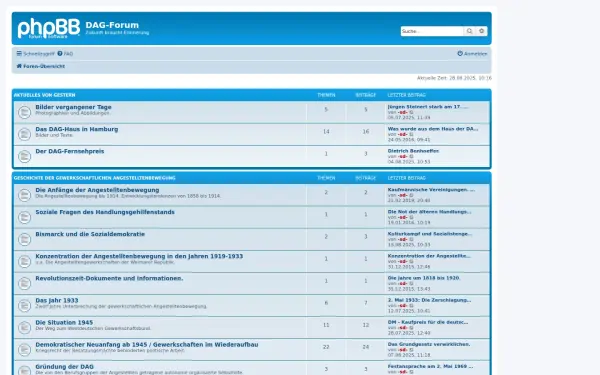Open author -sd- profile in Der DAG-Fernsehpreis row
This screenshot has height=375, width=600.
coord(403,157)
